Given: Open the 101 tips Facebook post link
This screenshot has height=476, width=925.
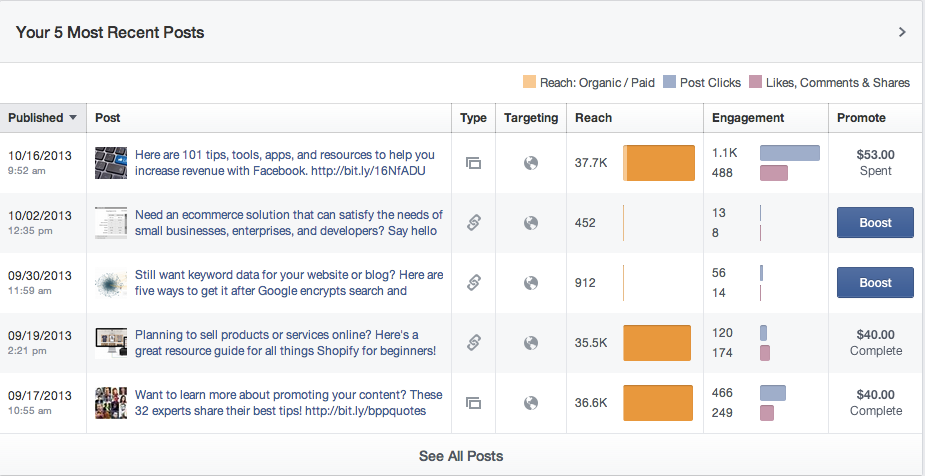Looking at the screenshot, I should (x=285, y=163).
